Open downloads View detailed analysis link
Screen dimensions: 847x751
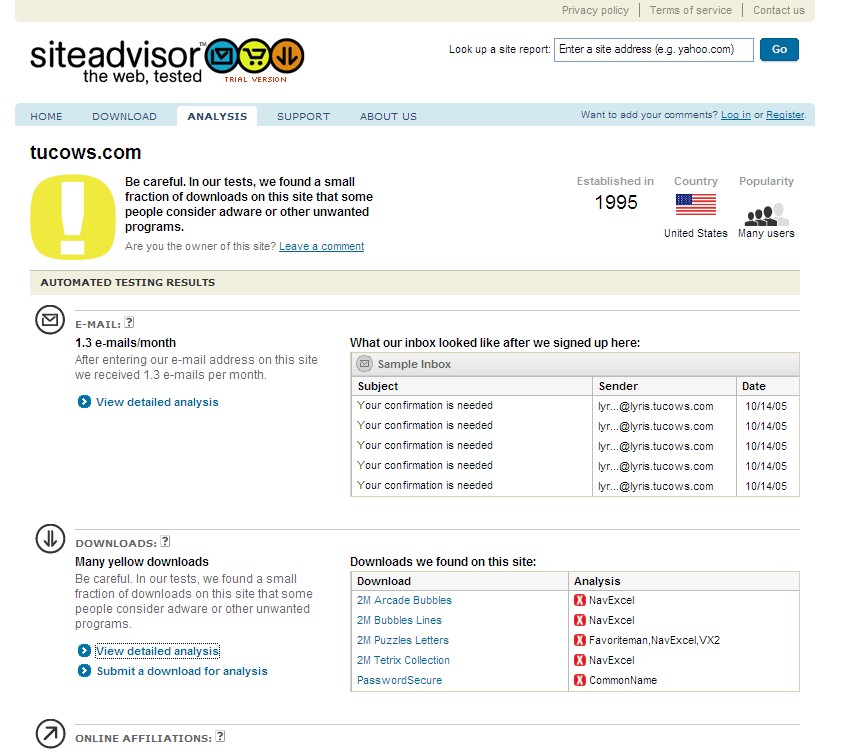pyautogui.click(x=157, y=651)
